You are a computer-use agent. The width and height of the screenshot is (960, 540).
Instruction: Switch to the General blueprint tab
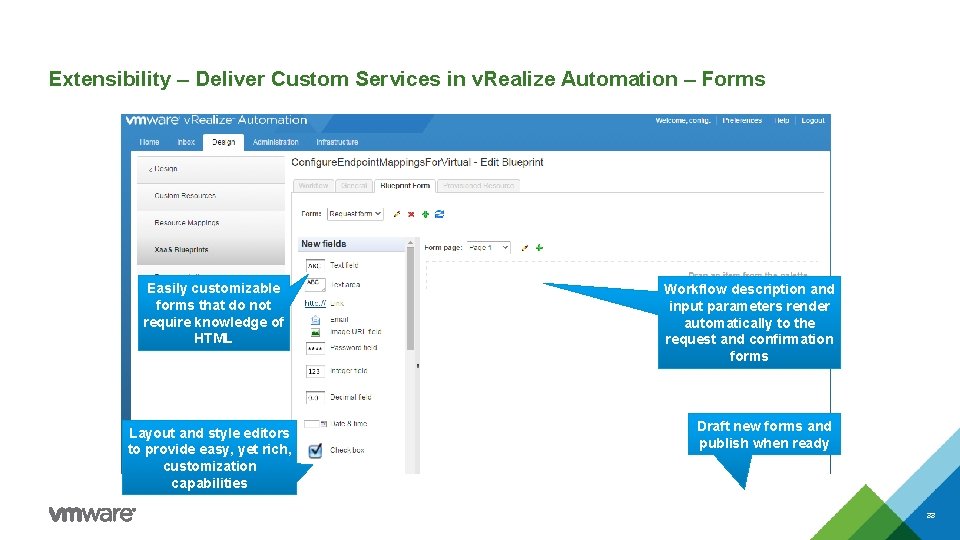click(354, 186)
